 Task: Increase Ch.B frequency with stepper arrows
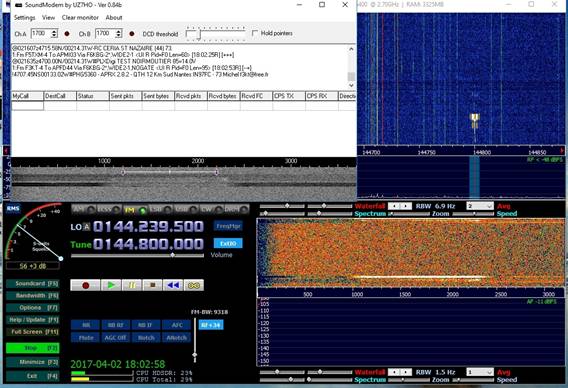point(119,32)
